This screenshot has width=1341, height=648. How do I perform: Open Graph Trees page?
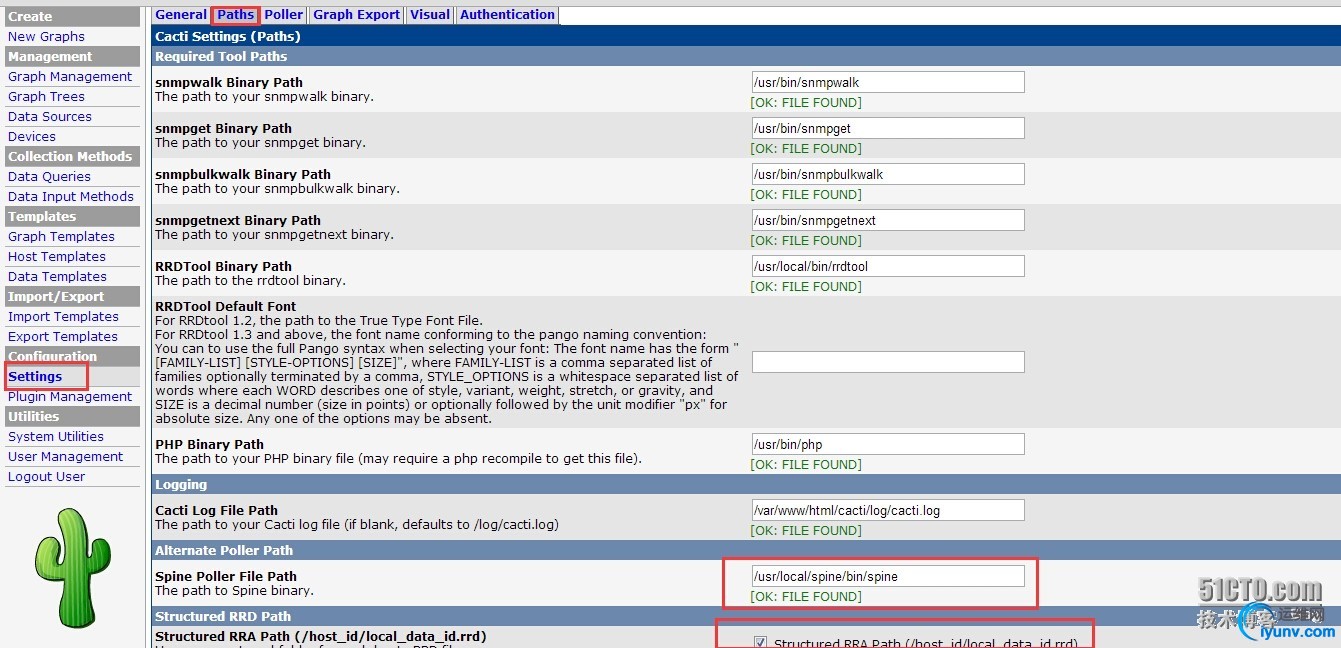tap(46, 96)
